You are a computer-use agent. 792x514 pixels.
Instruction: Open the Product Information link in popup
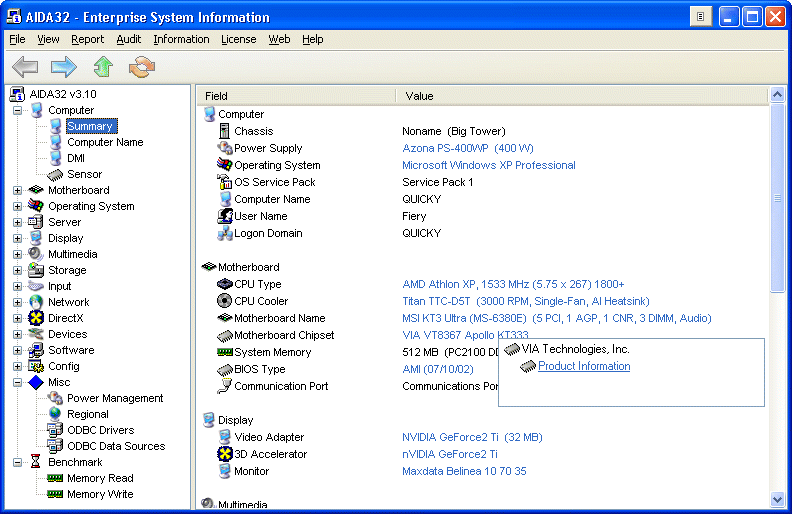click(x=584, y=366)
